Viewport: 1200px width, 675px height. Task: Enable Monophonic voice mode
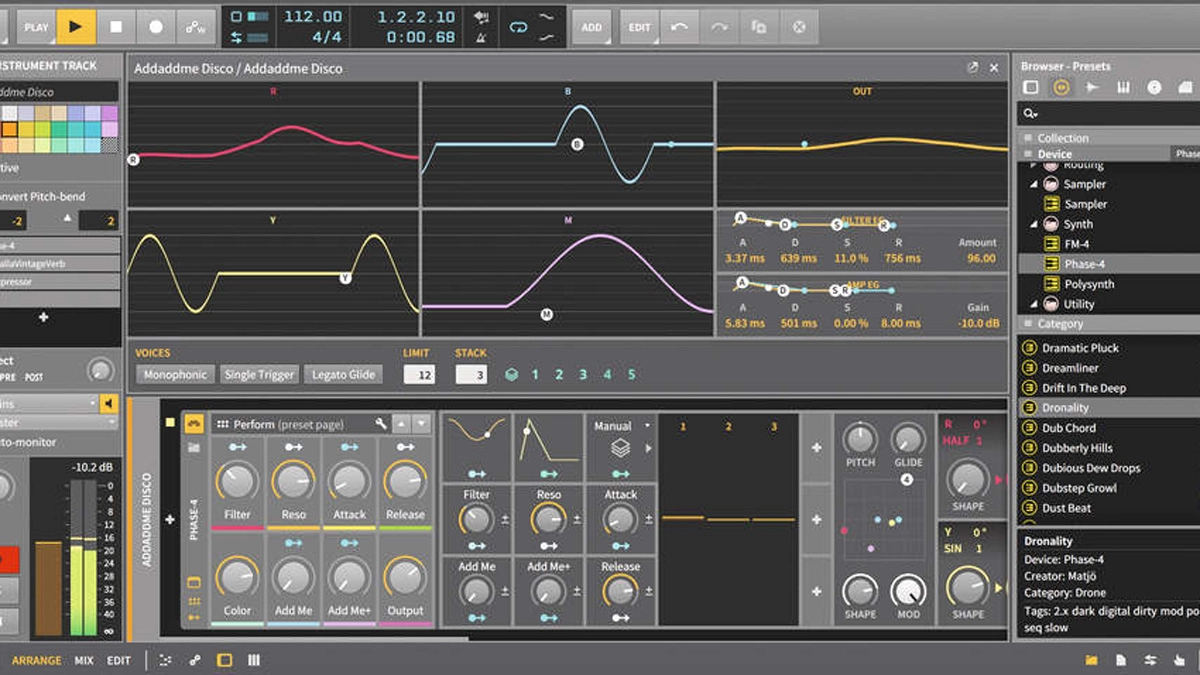tap(175, 375)
